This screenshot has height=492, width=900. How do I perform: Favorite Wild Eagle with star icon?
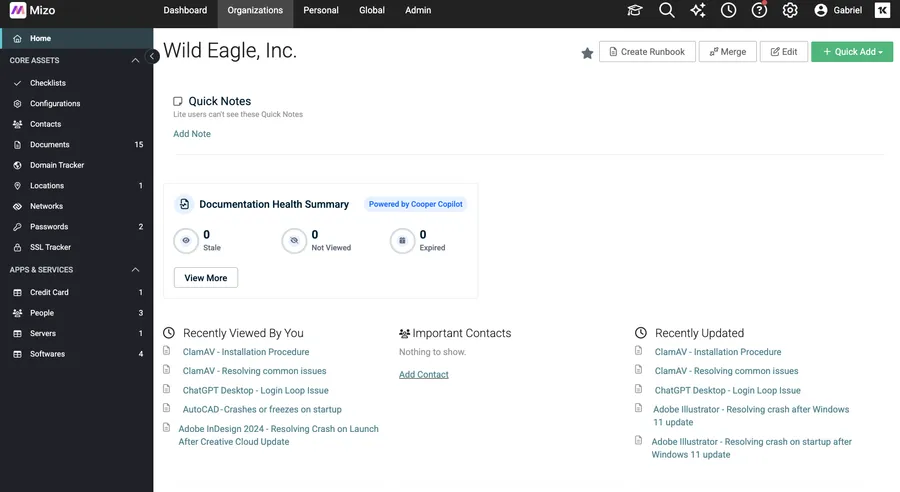tap(587, 53)
